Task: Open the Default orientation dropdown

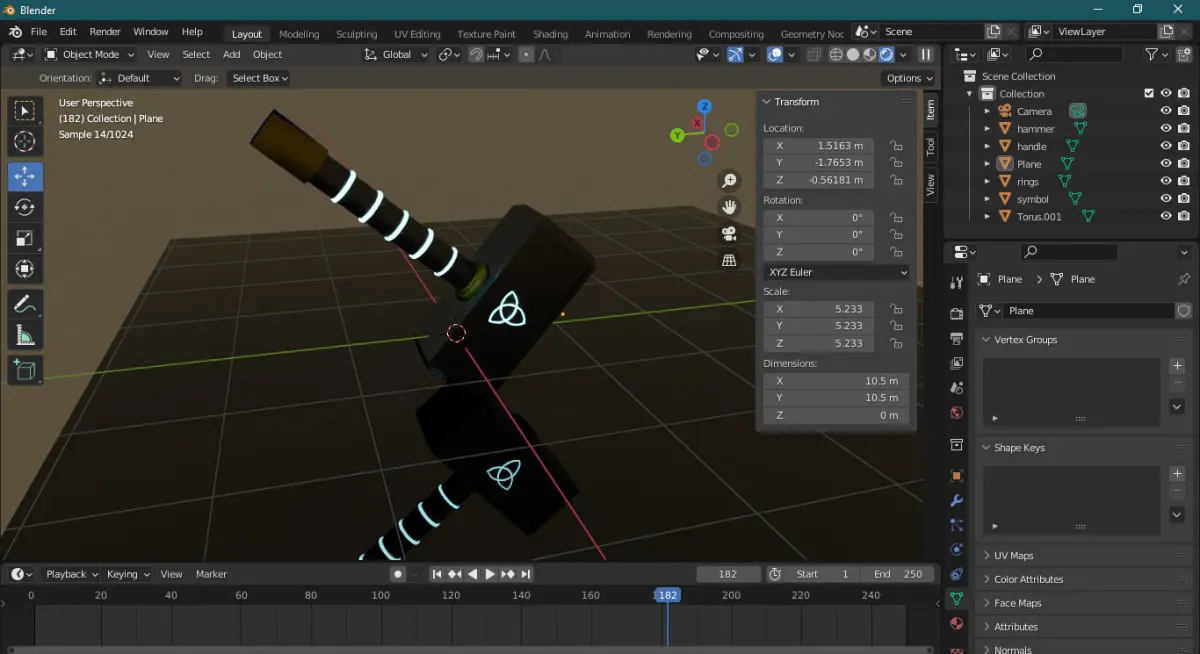Action: [x=140, y=78]
